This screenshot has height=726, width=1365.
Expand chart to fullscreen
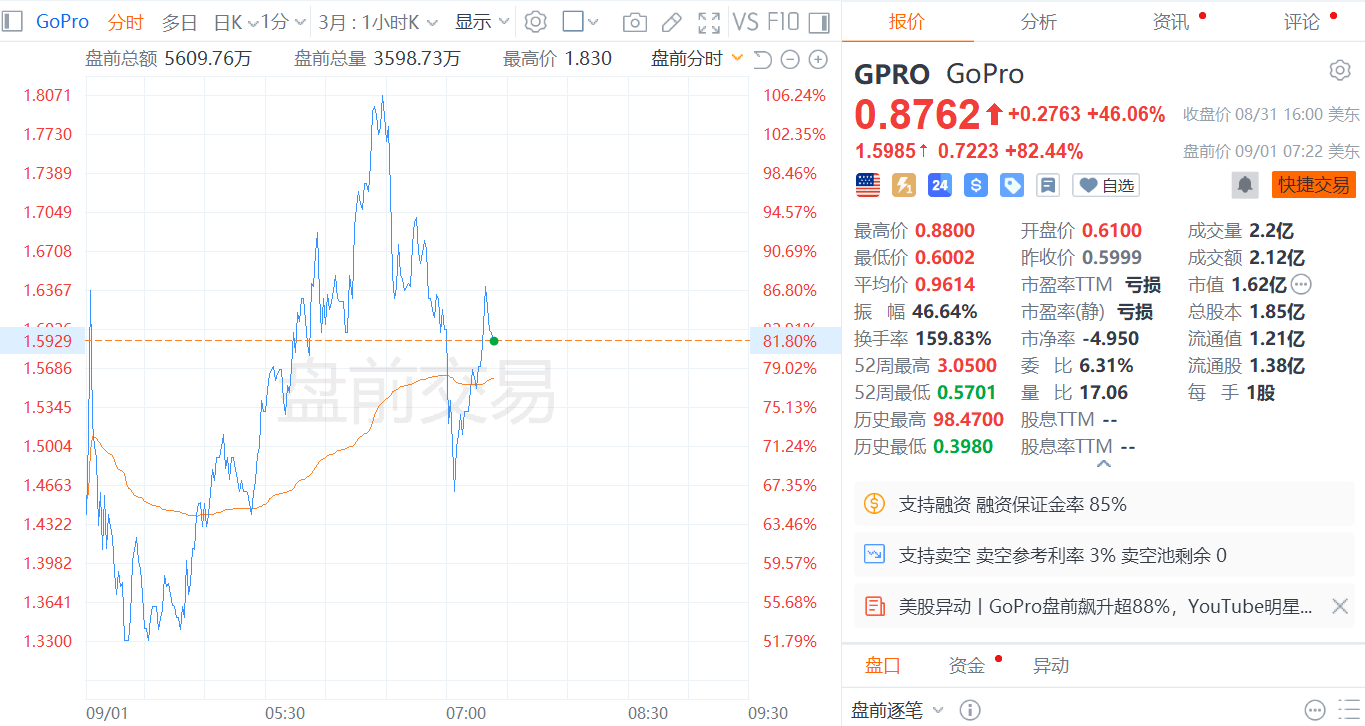pos(709,22)
